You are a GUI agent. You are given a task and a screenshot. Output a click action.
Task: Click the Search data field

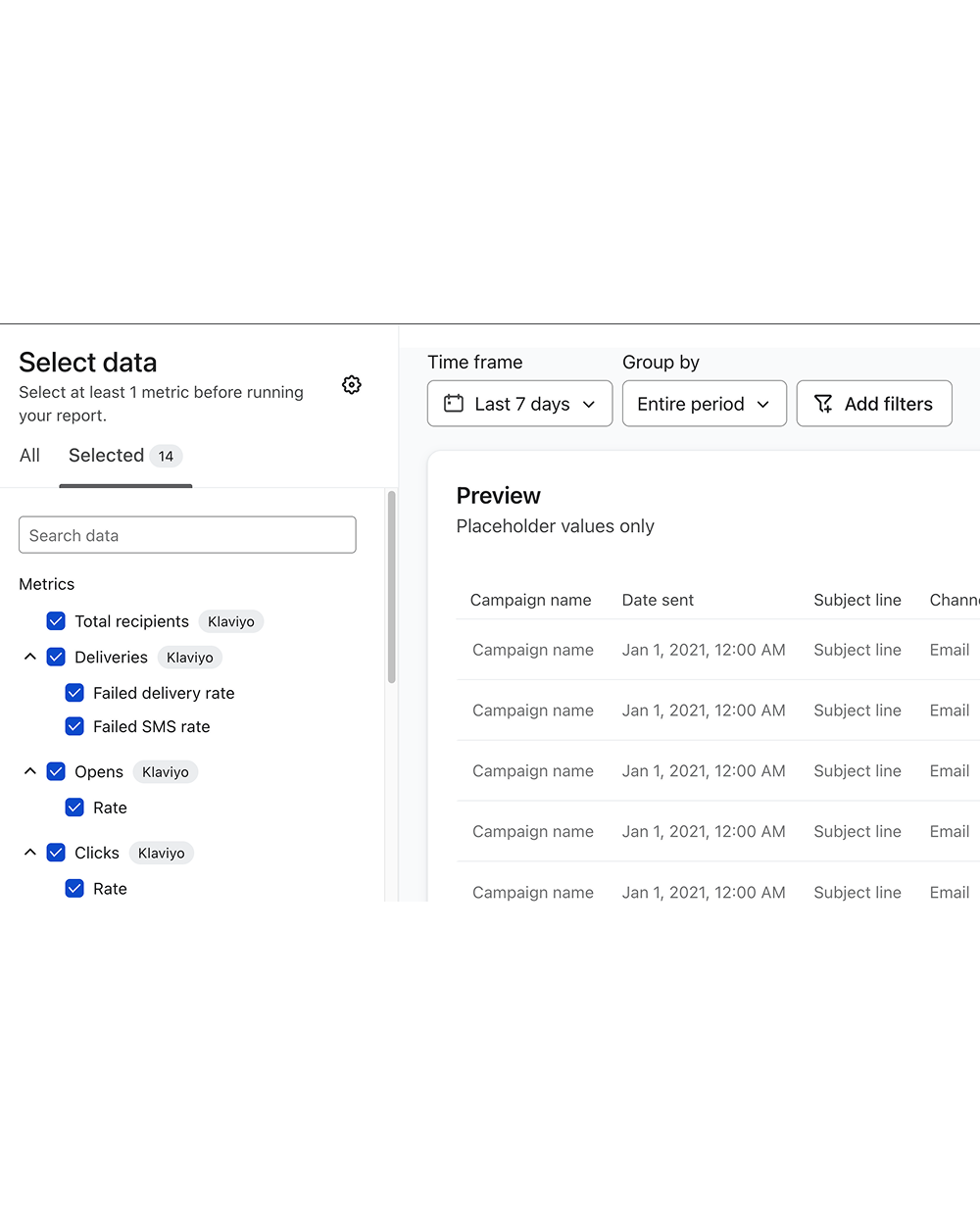tap(187, 535)
